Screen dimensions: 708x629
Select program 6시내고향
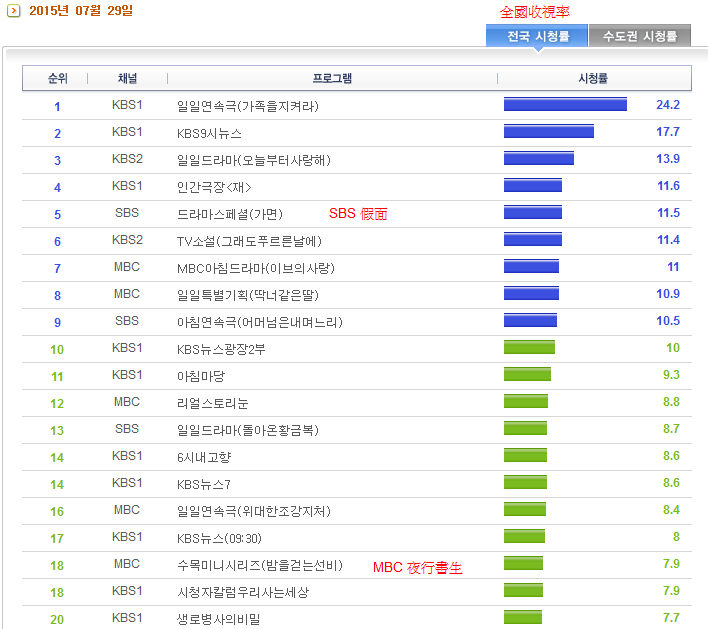click(204, 457)
